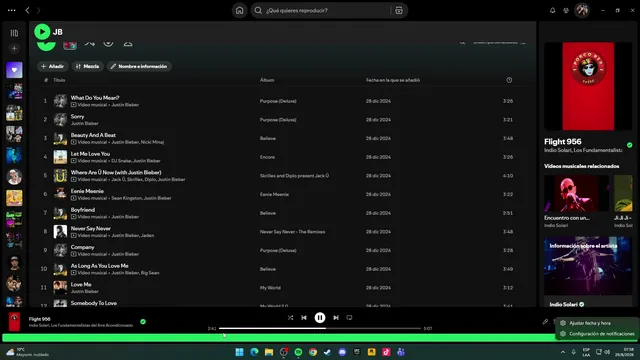640x360 pixels.
Task: Open Never Say Never - The Remixes album
Action: coord(292,232)
